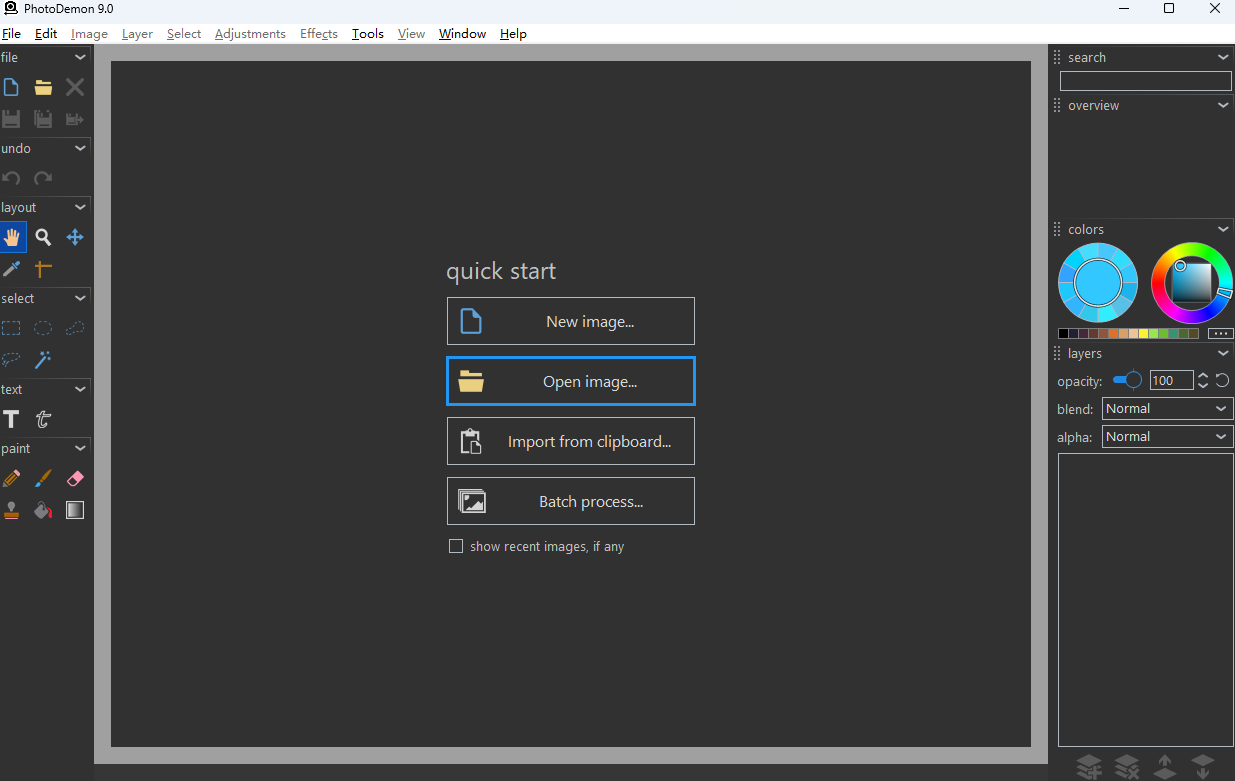
Task: Select the basic Text tool
Action: pos(12,419)
